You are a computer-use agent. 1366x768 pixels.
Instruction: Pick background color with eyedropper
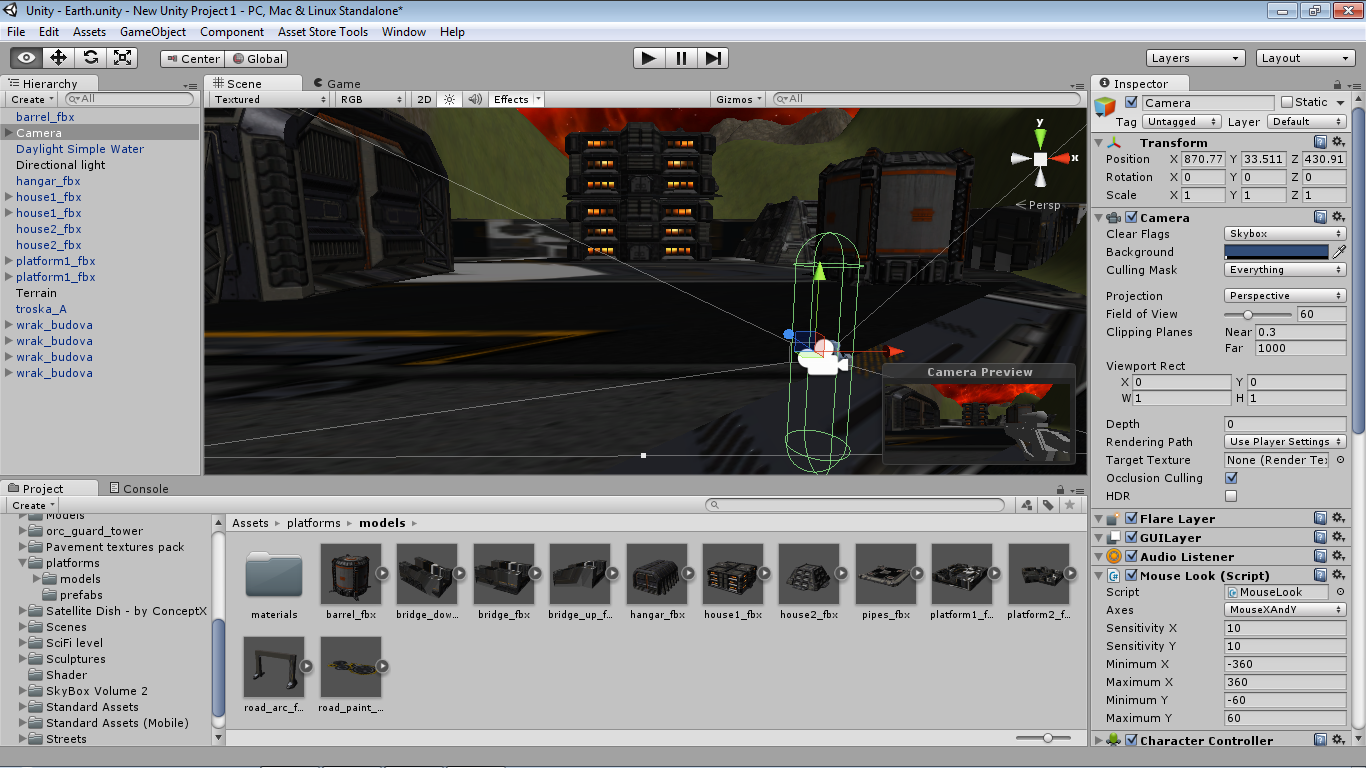[x=1339, y=252]
